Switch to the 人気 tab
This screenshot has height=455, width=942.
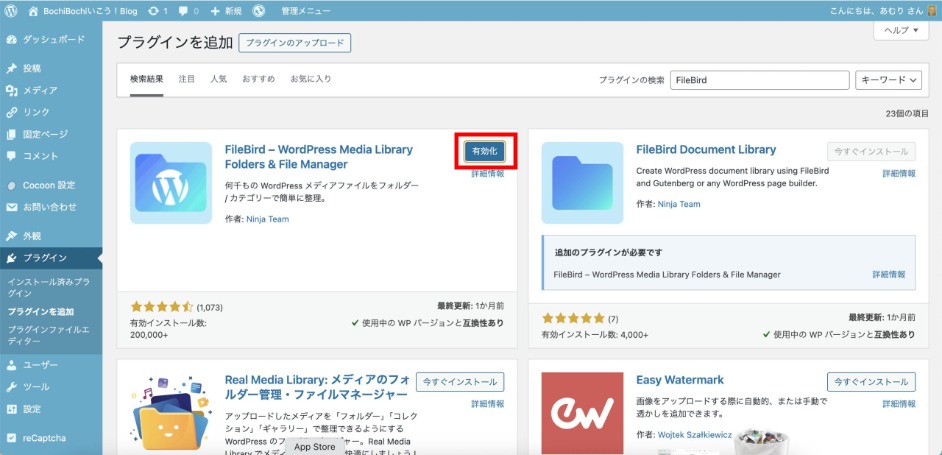click(x=219, y=79)
